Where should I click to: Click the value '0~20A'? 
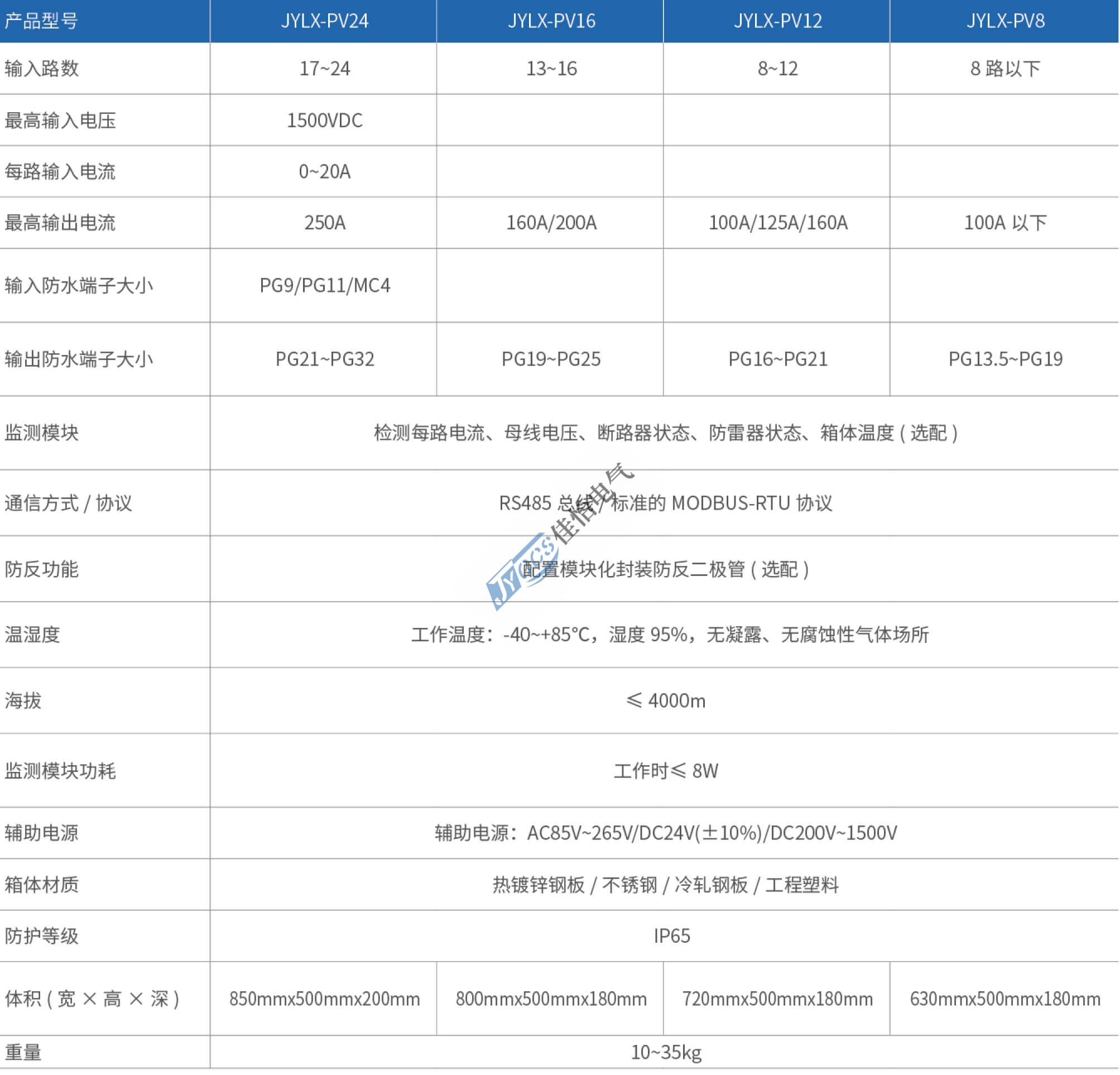tap(325, 171)
